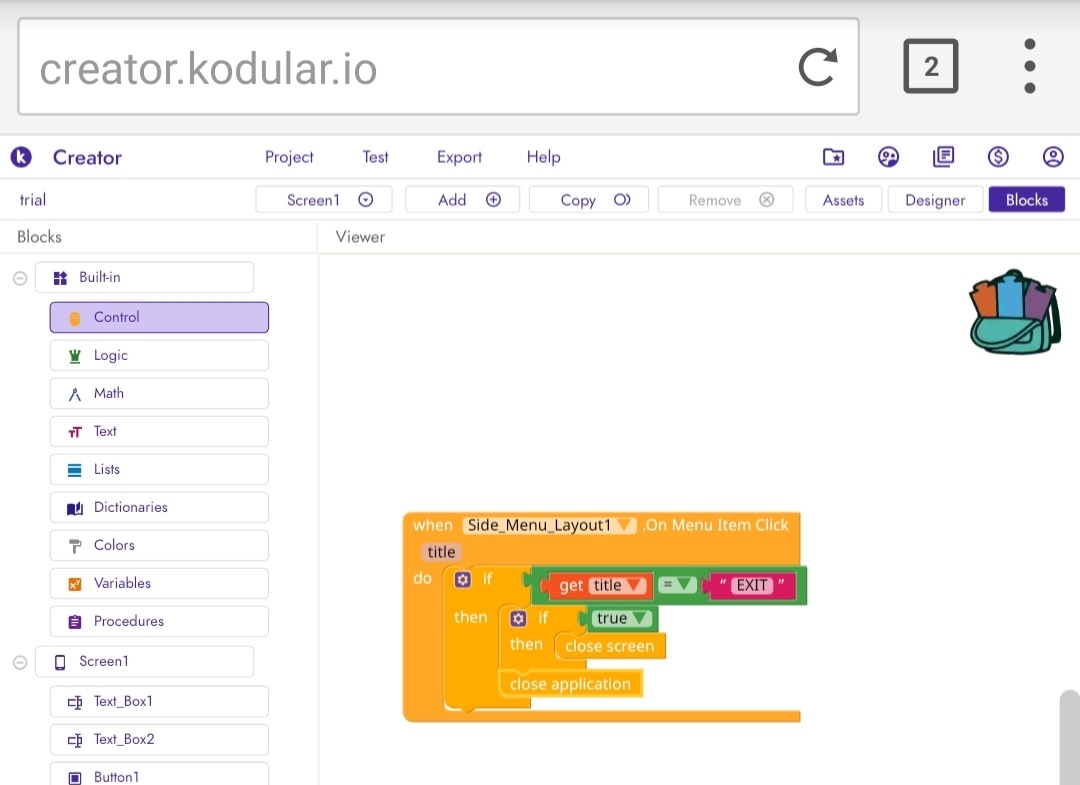Open the Test menu

click(375, 157)
